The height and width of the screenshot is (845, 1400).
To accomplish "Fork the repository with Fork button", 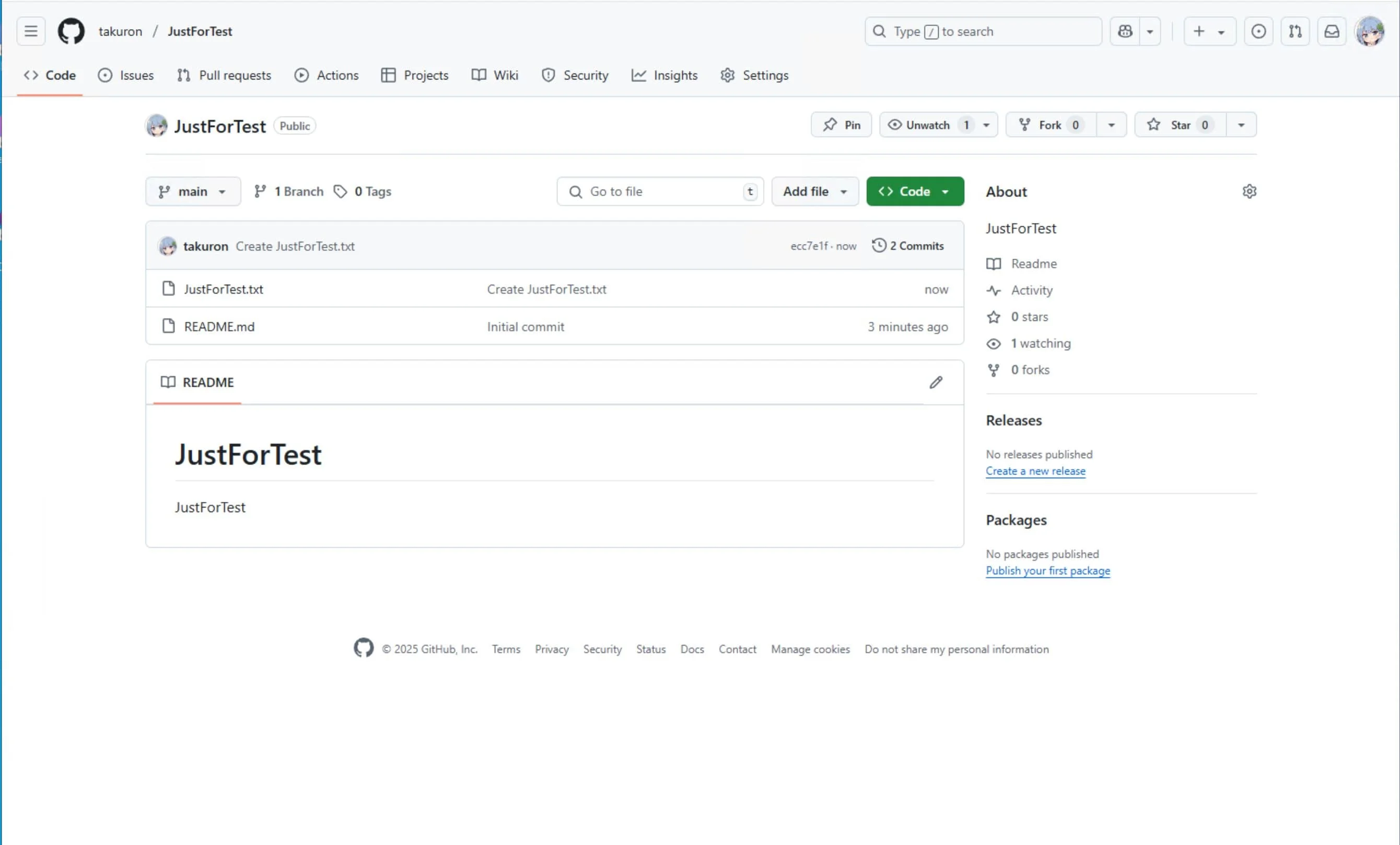I will (x=1051, y=125).
